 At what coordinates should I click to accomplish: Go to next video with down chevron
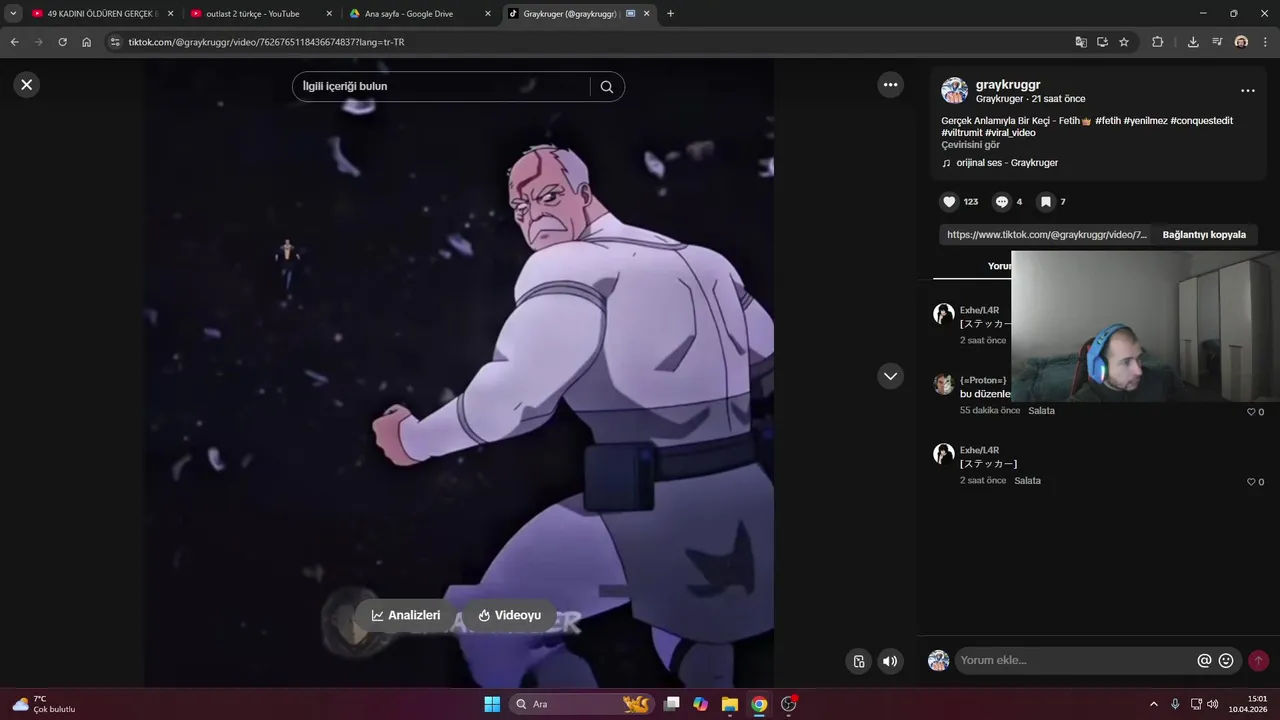[x=890, y=376]
